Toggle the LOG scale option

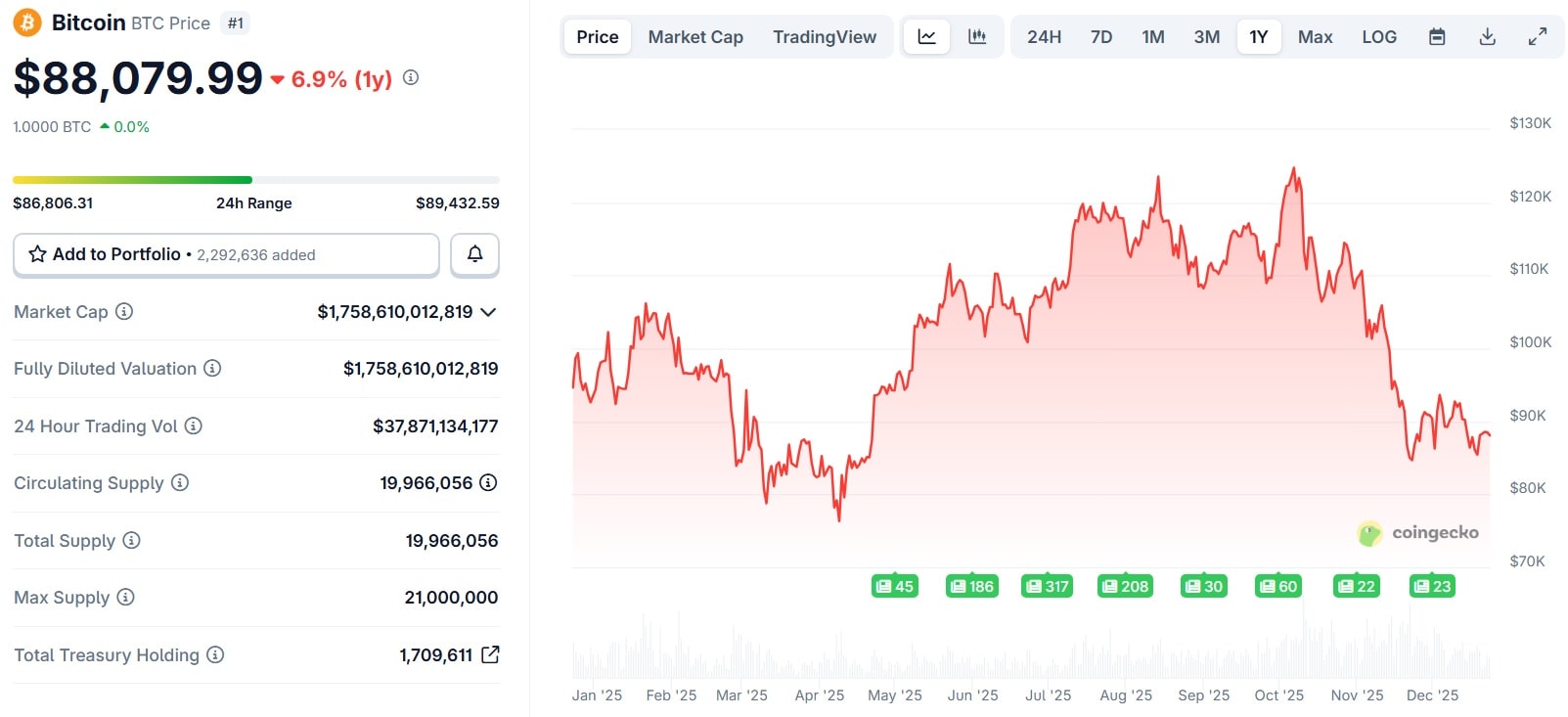1379,37
